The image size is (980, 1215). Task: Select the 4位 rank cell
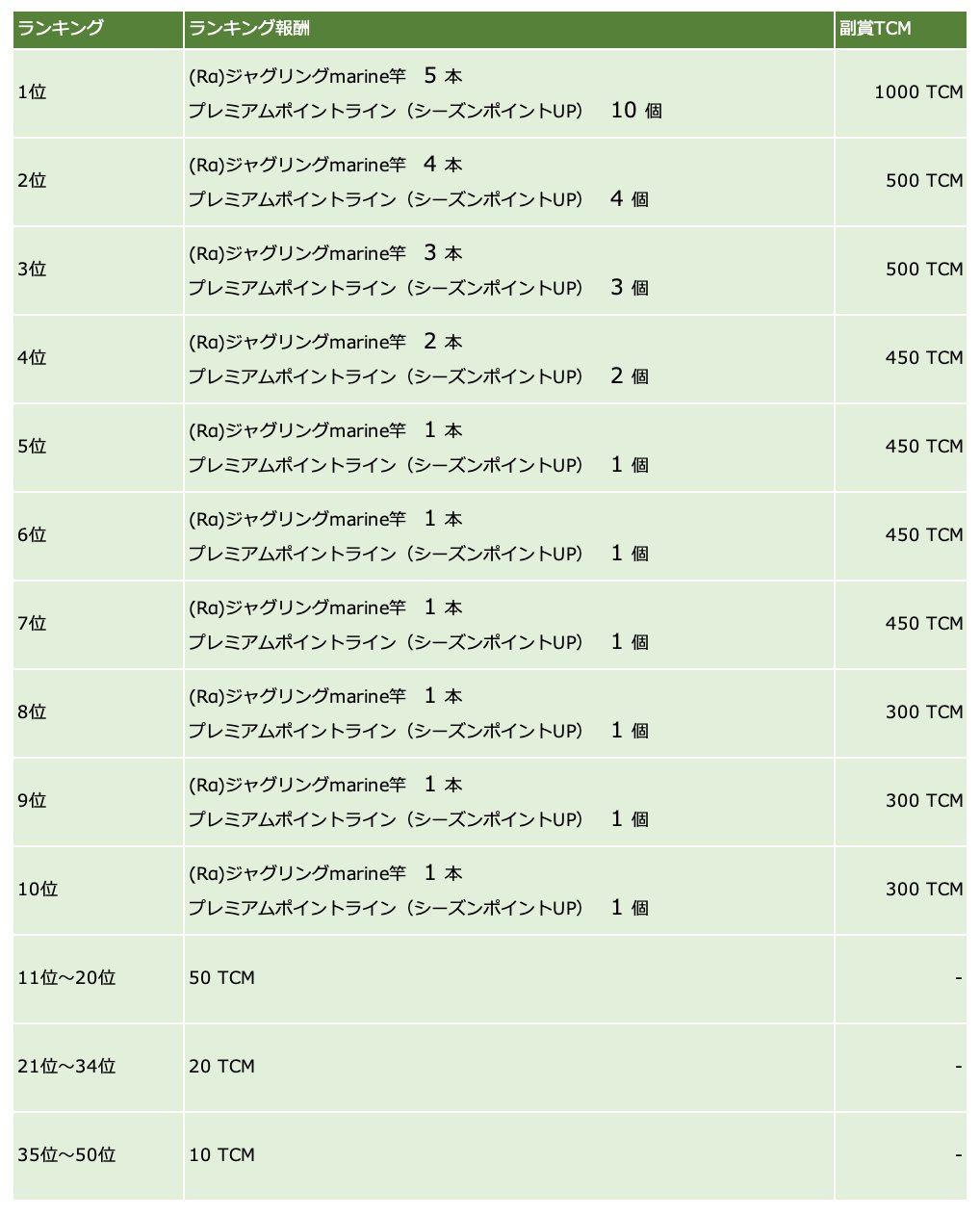click(32, 358)
